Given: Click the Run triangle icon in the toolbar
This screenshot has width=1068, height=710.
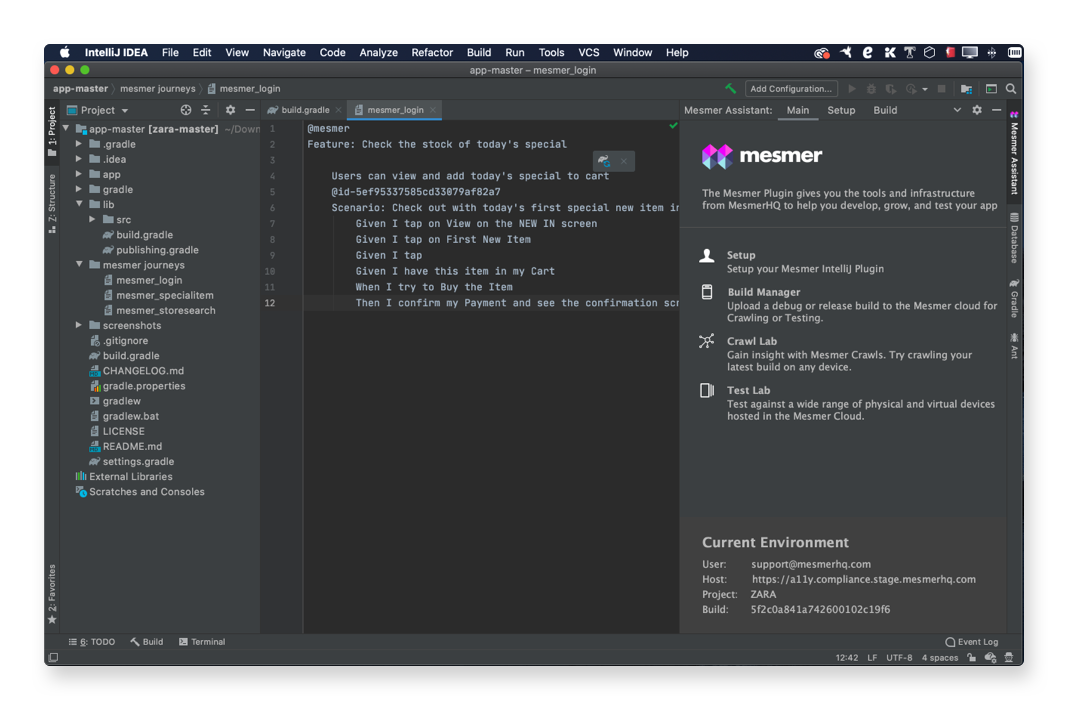Looking at the screenshot, I should 851,89.
